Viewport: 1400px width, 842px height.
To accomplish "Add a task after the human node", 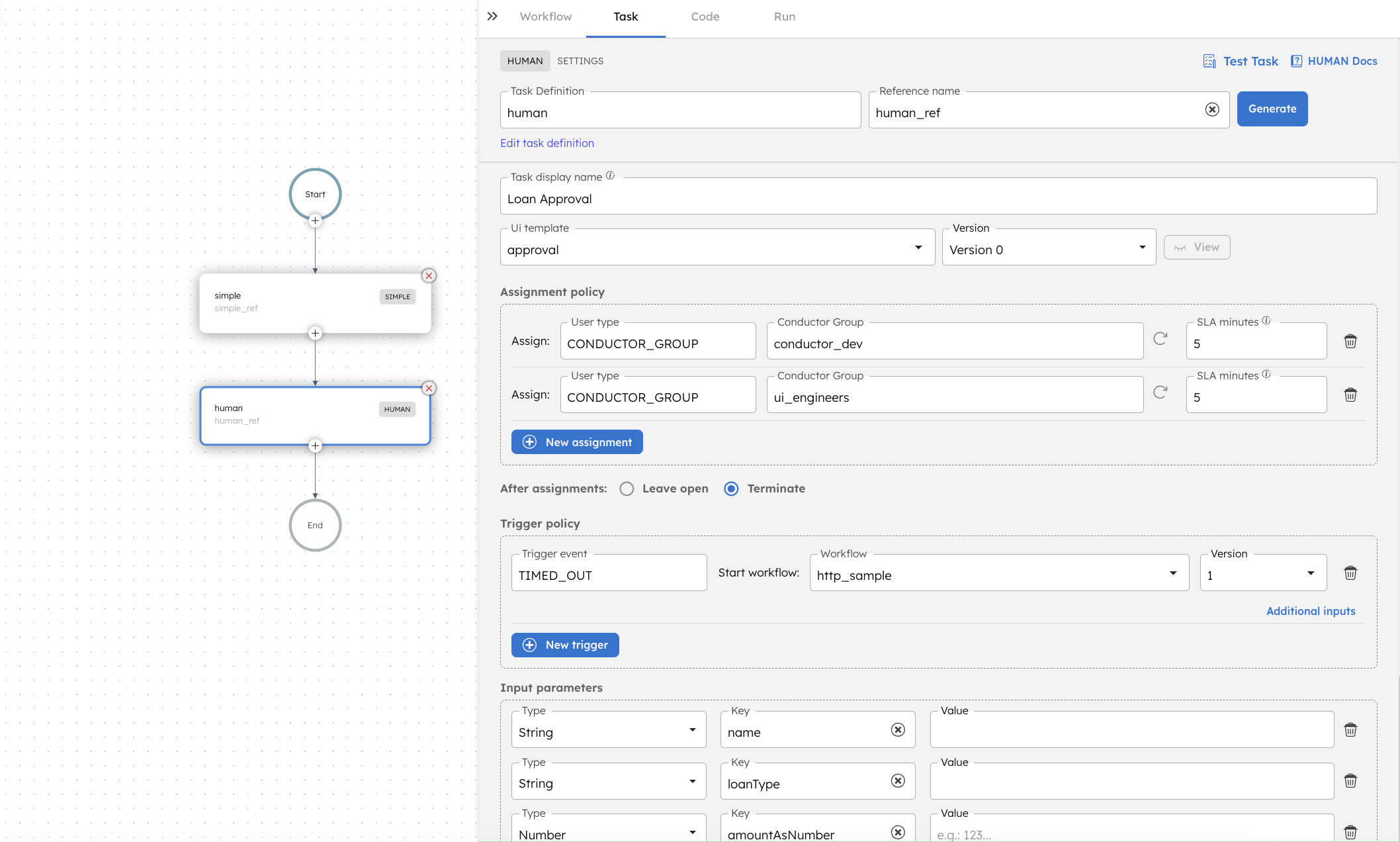I will click(316, 445).
